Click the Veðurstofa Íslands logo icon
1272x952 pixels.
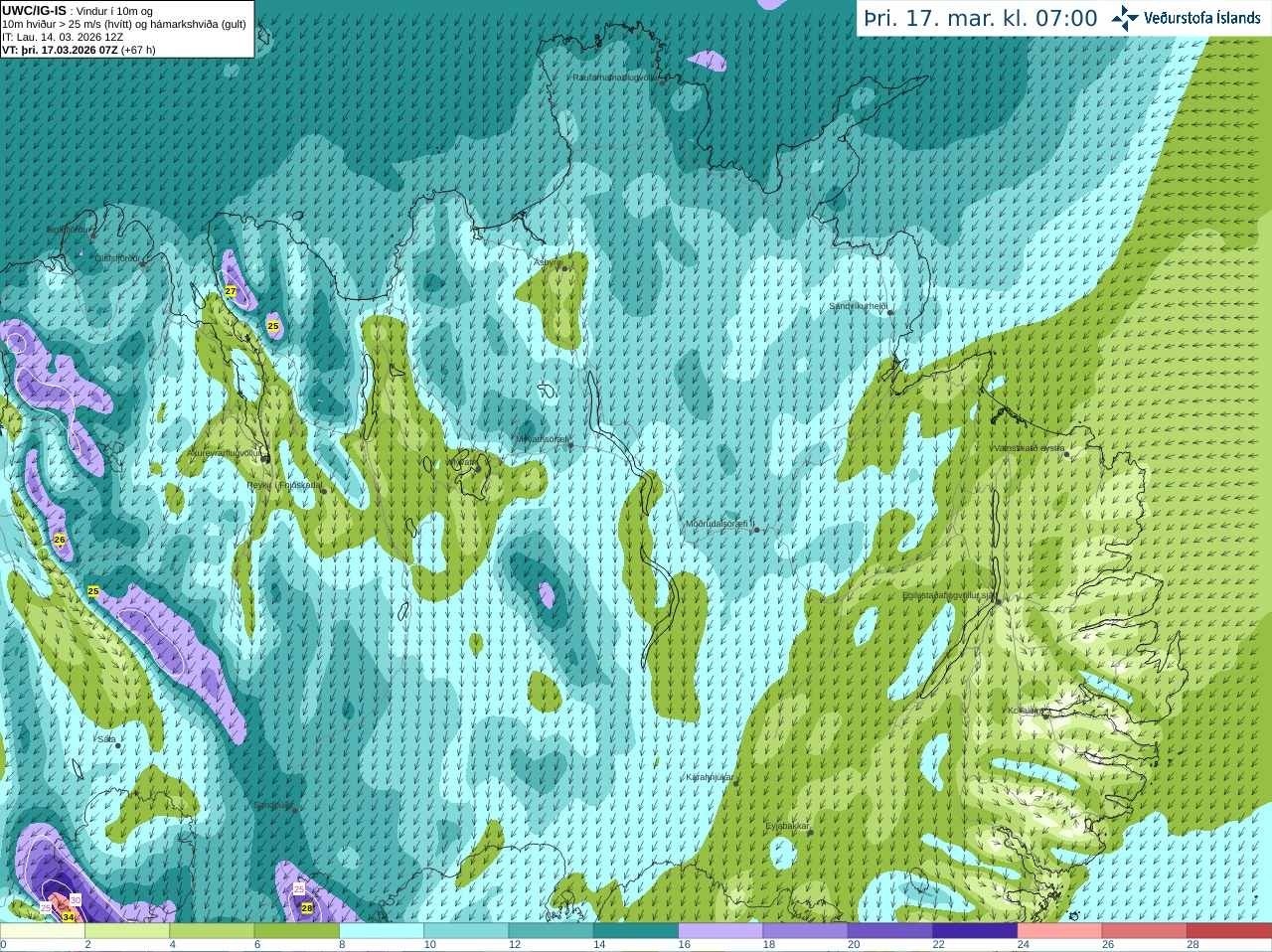click(x=1124, y=18)
